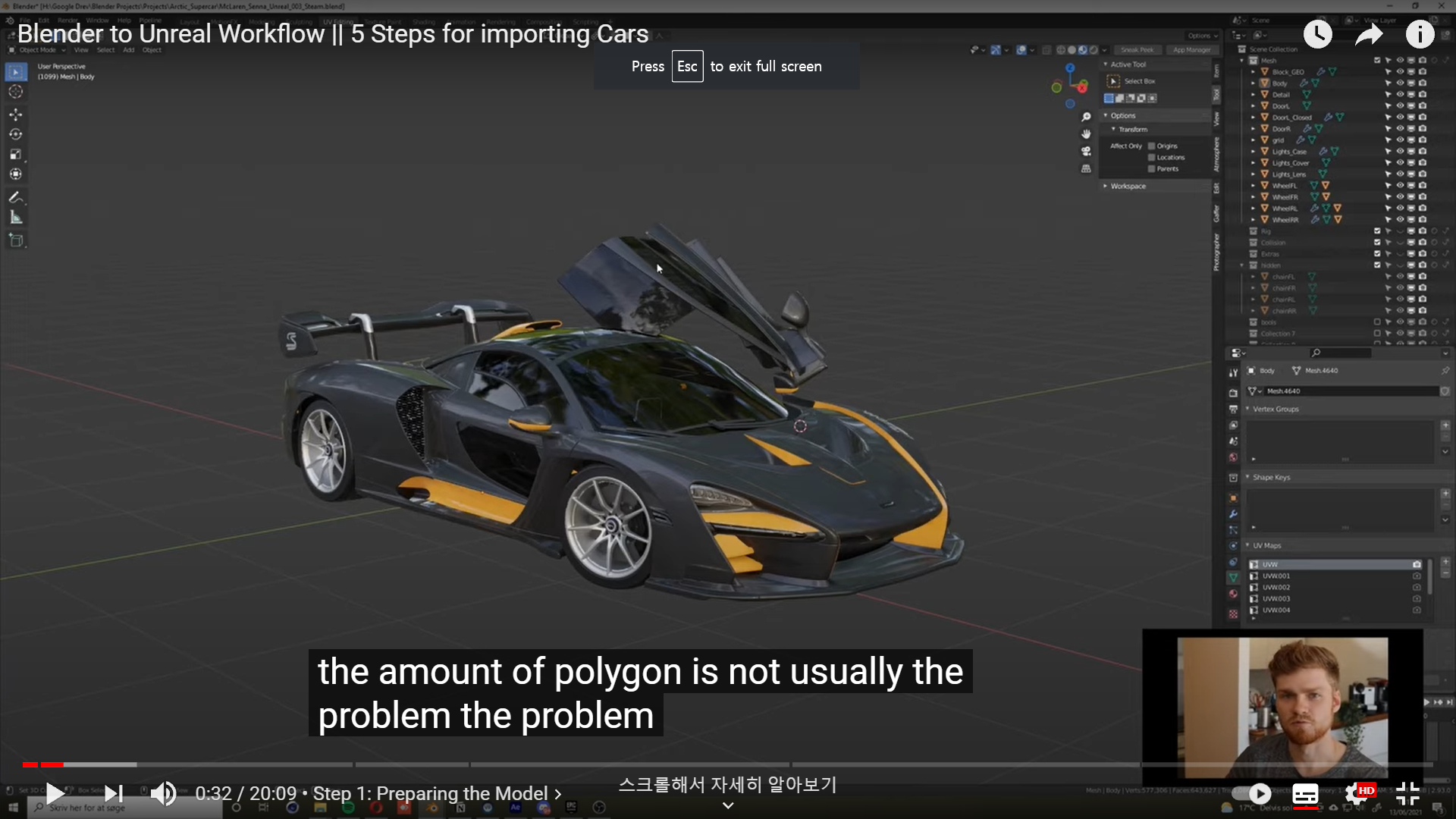Open the YouTube settings gear
The image size is (1456, 819).
click(x=1356, y=794)
